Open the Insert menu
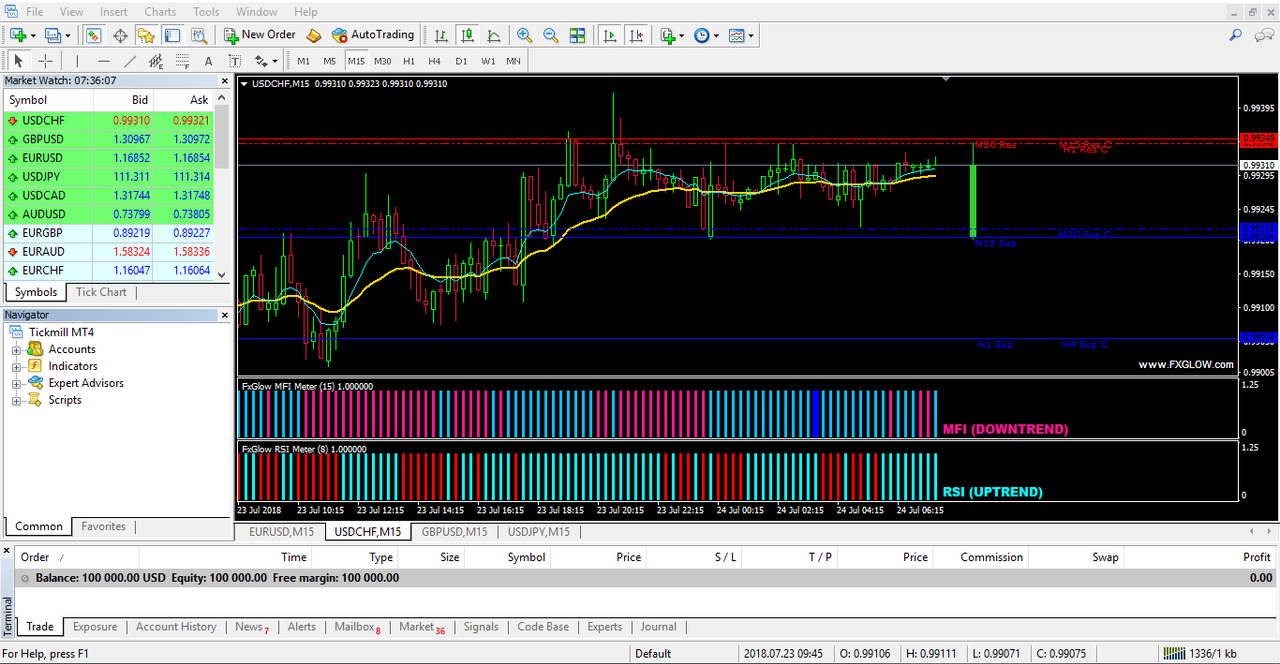Screen dimensions: 1280x664 tap(113, 12)
